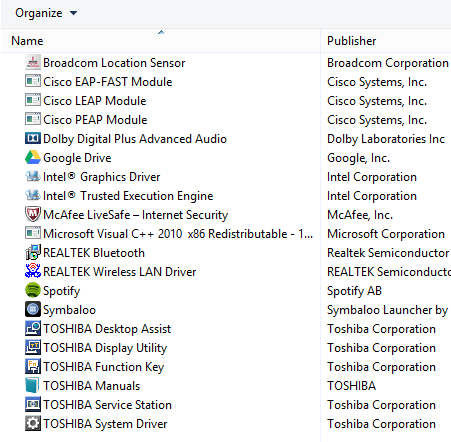The height and width of the screenshot is (442, 451).
Task: Select the REALTEK Bluetooth name
Action: pos(94,253)
